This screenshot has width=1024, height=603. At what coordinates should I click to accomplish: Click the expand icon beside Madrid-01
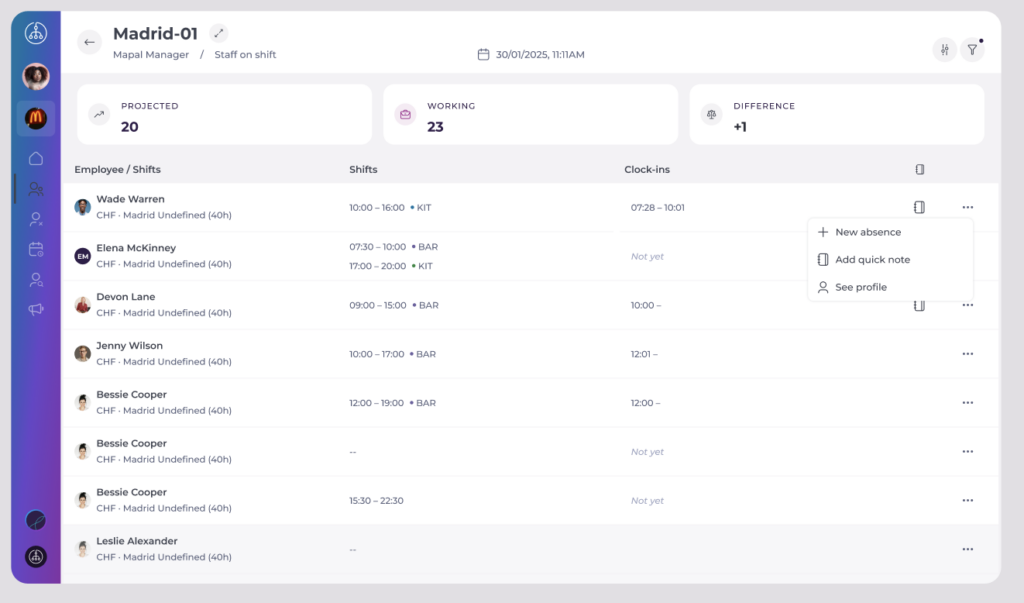(220, 34)
